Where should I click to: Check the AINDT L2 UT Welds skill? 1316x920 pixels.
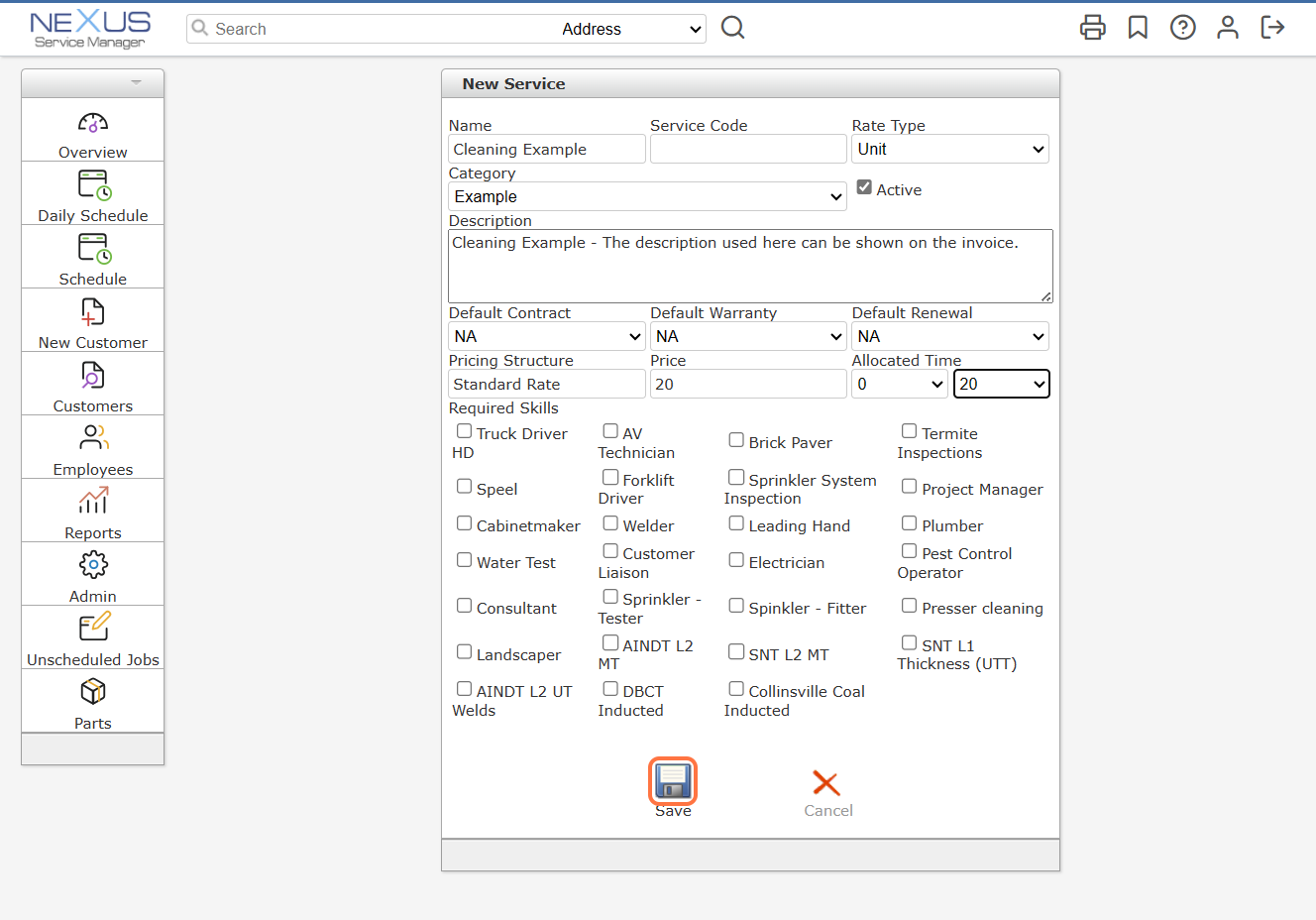tap(464, 689)
